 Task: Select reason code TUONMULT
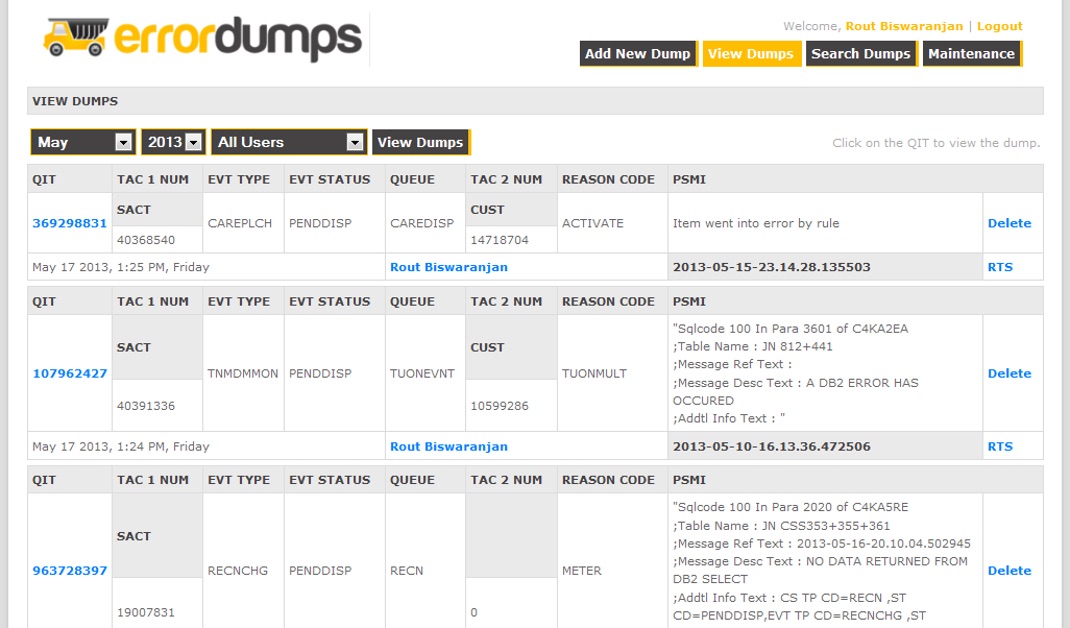click(x=594, y=373)
